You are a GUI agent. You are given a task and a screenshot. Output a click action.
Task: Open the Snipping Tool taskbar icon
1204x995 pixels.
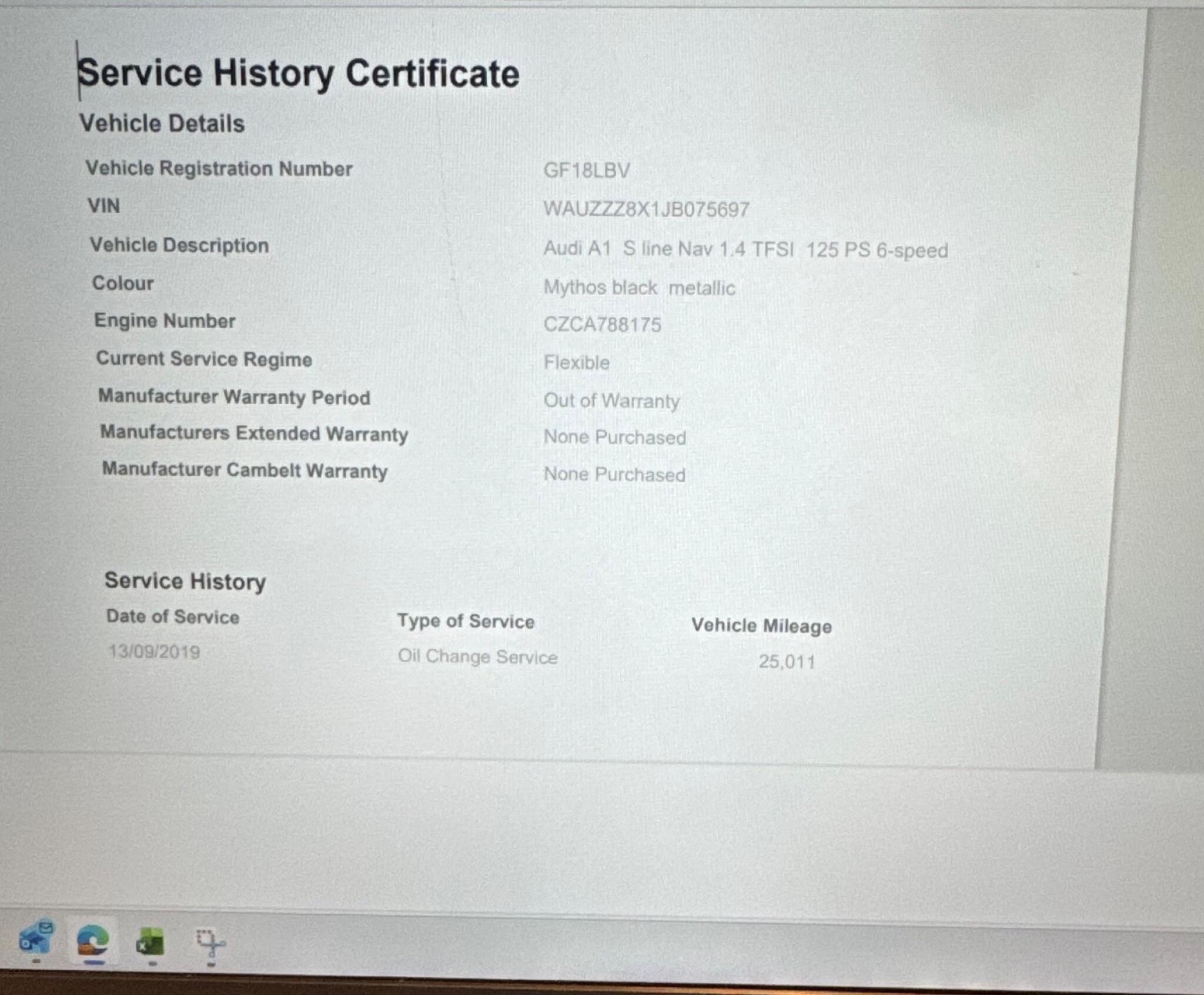(210, 943)
